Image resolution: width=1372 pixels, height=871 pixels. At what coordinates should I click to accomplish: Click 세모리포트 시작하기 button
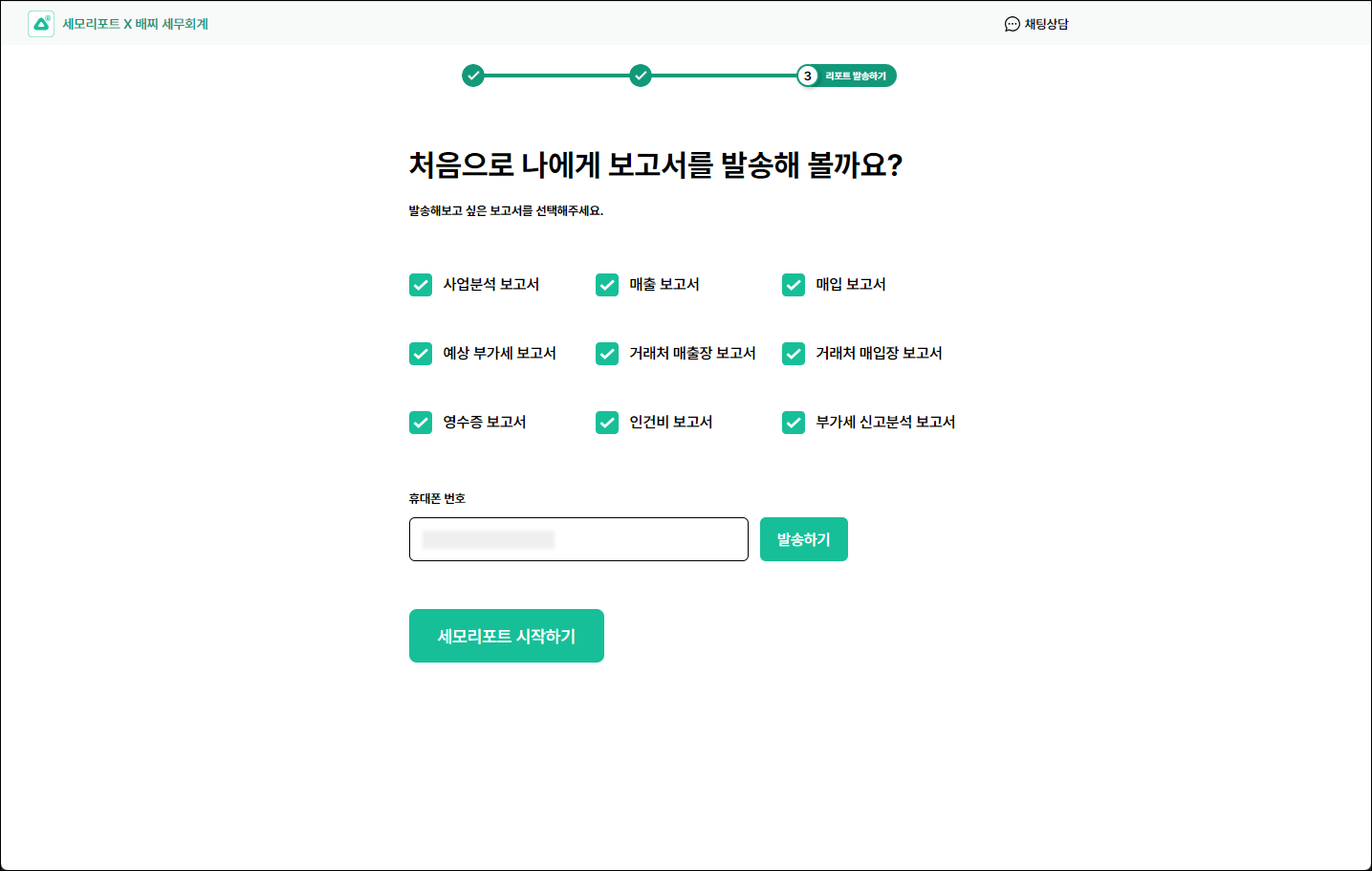[506, 636]
